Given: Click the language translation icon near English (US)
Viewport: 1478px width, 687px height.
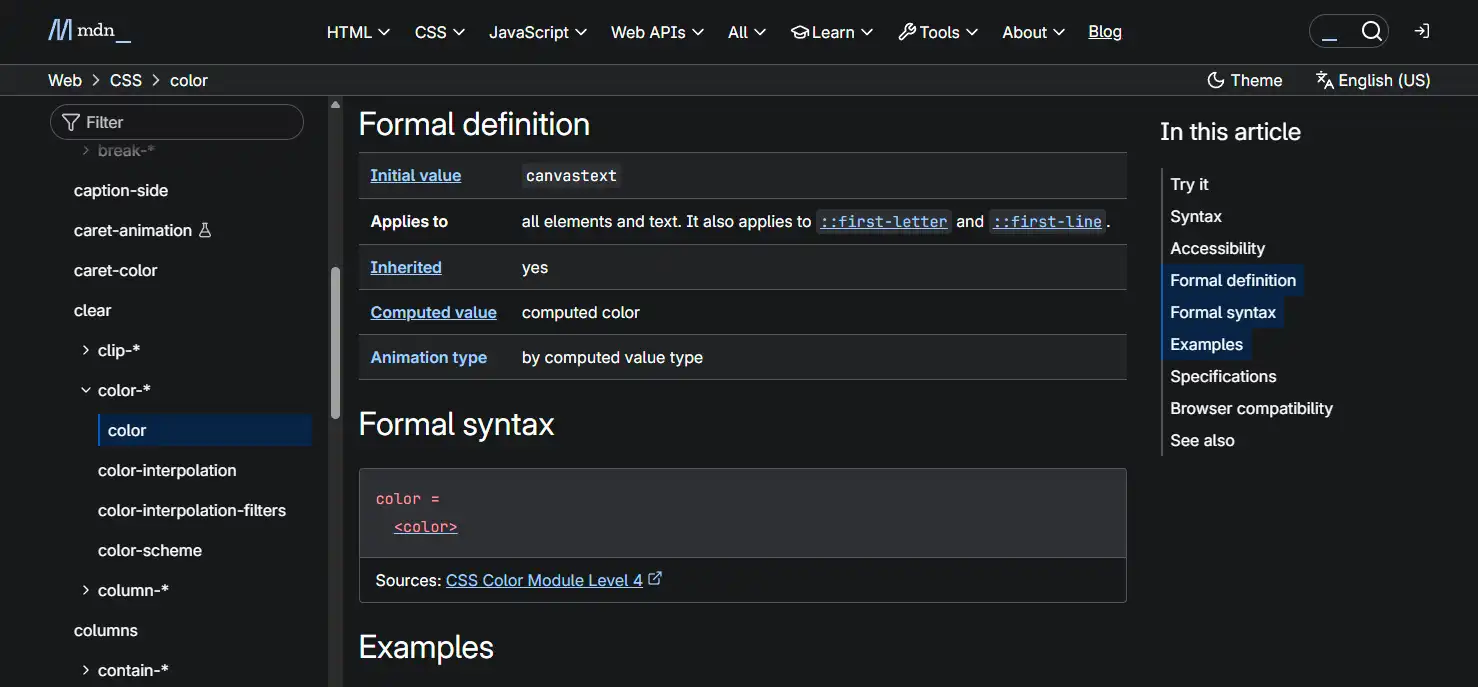Looking at the screenshot, I should click(1324, 79).
